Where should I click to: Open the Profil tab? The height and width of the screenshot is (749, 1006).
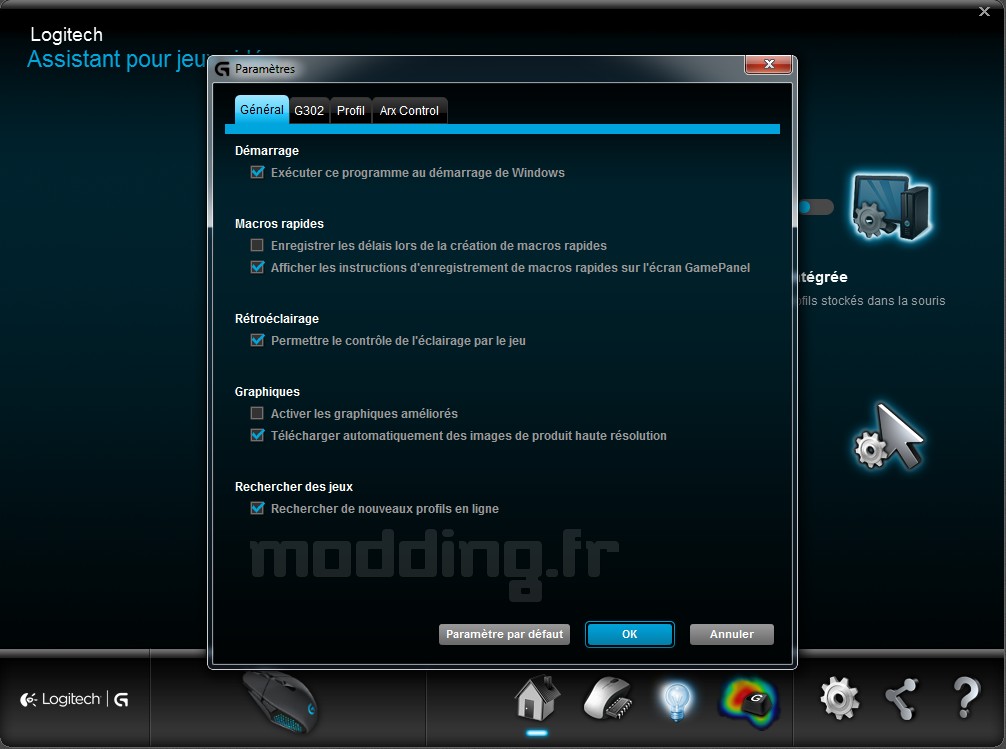(351, 110)
